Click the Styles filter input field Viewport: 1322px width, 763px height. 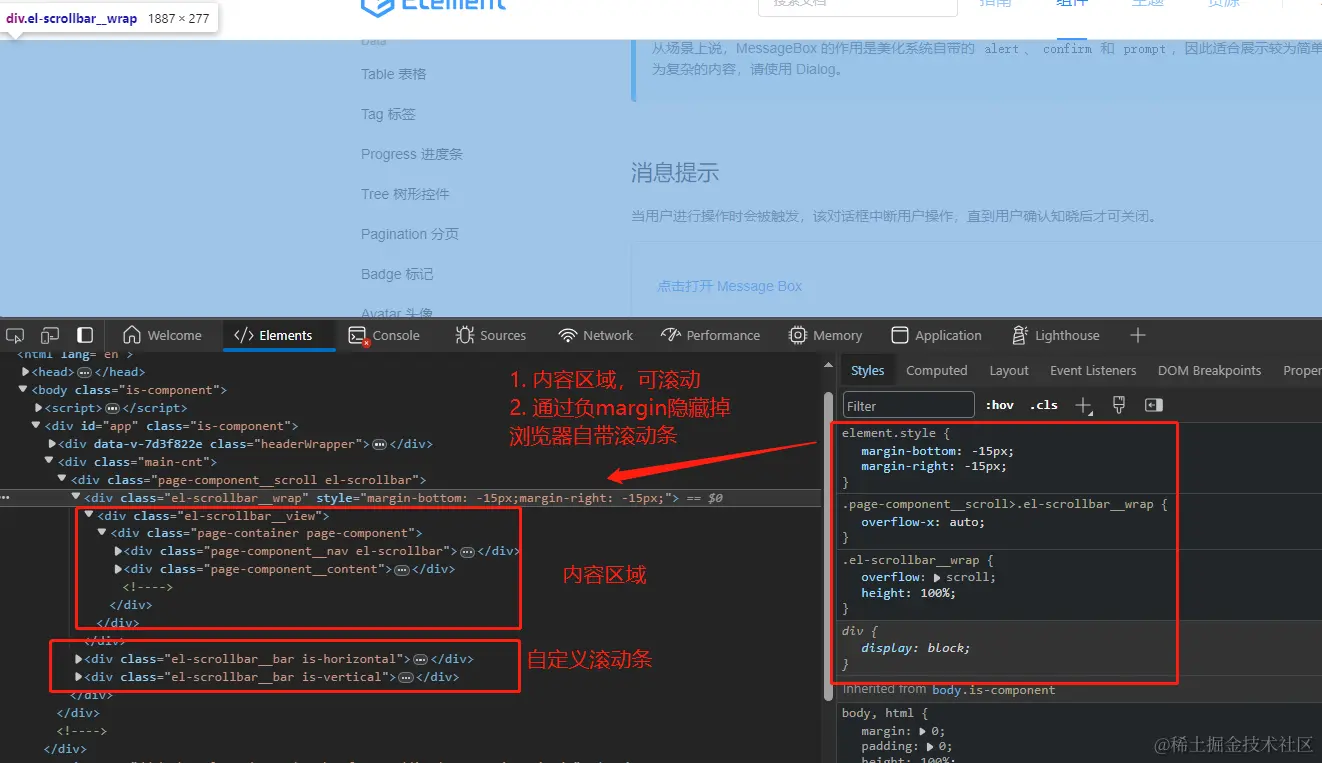(907, 404)
